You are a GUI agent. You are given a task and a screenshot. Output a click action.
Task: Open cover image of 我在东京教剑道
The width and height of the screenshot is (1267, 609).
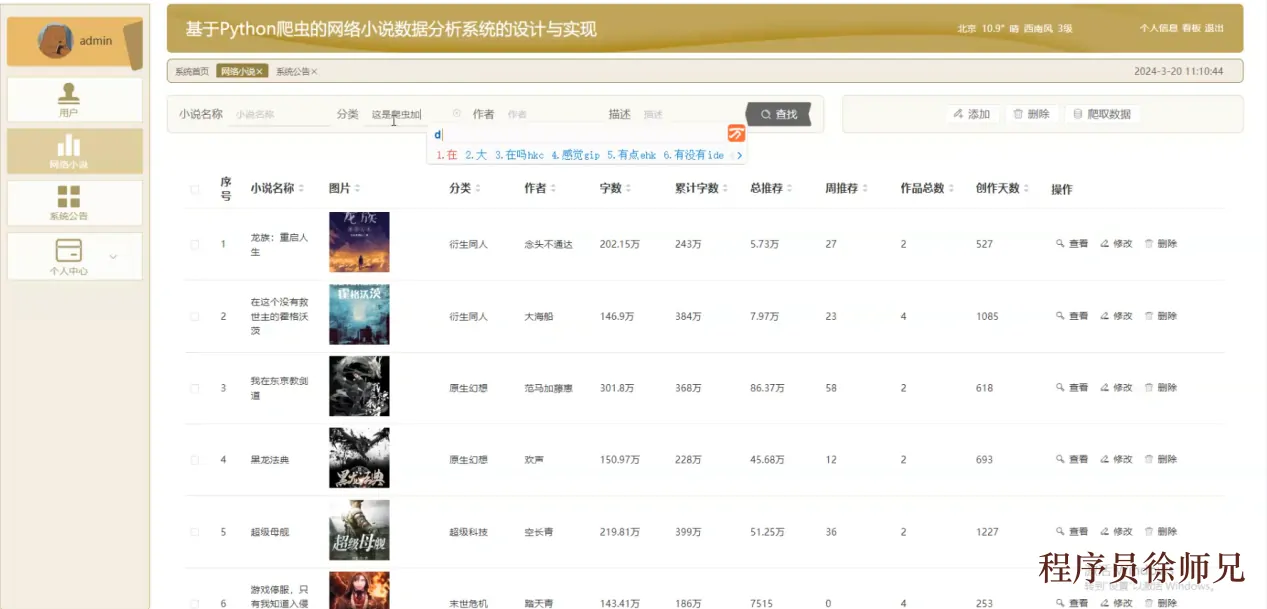(359, 386)
